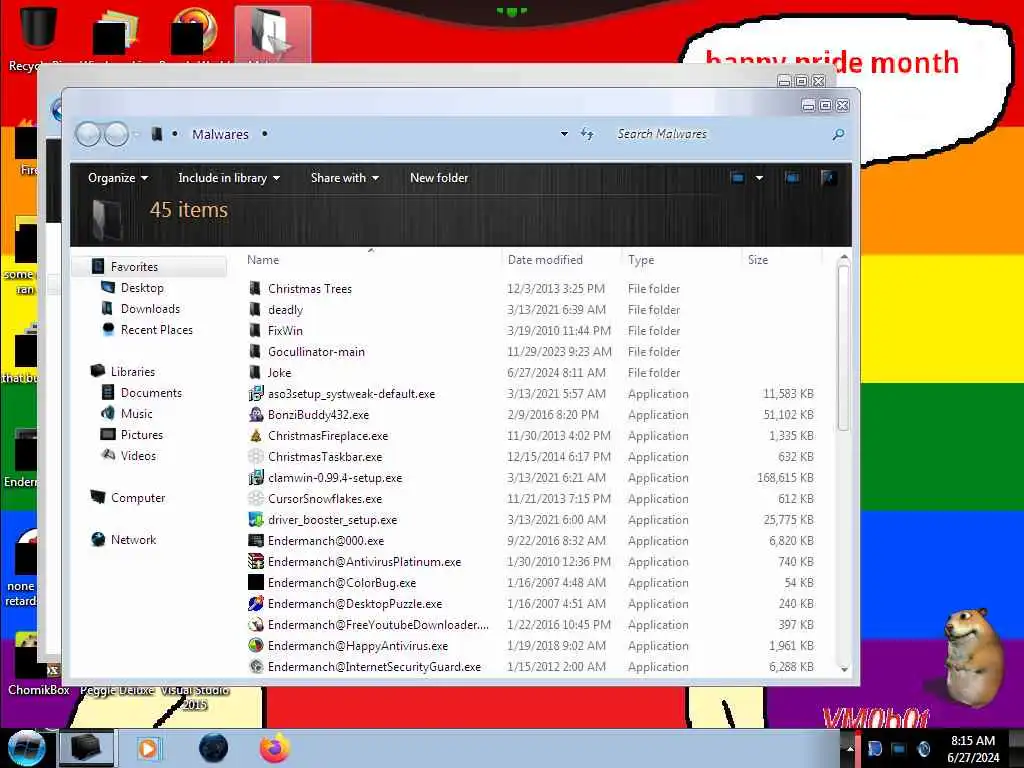
Task: Open media player from the taskbar
Action: pyautogui.click(x=148, y=748)
